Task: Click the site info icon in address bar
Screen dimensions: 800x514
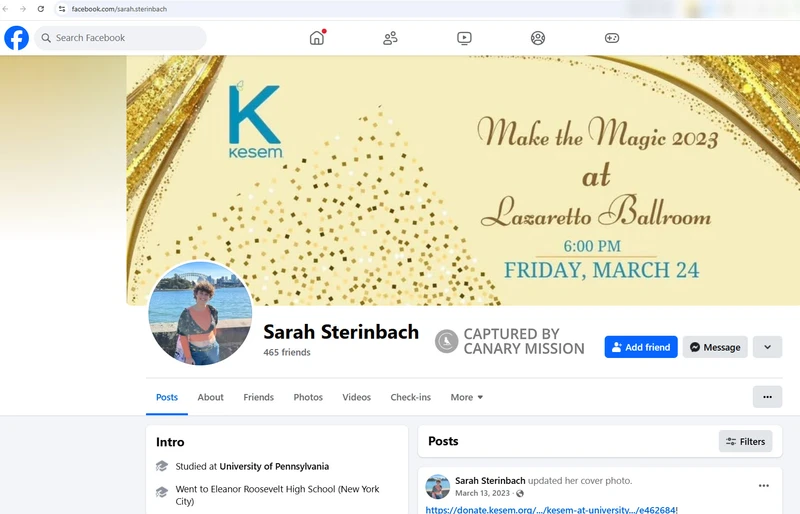Action: 62,9
